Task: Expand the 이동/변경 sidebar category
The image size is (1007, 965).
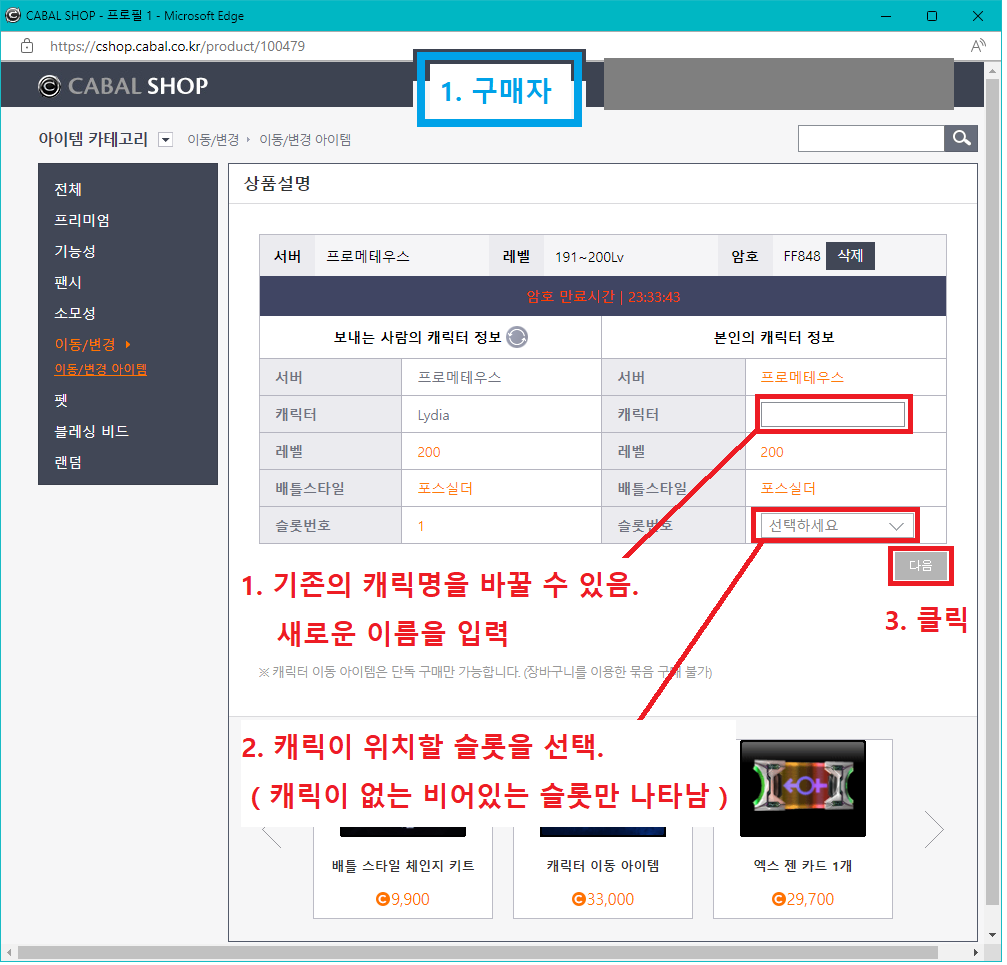Action: click(92, 346)
